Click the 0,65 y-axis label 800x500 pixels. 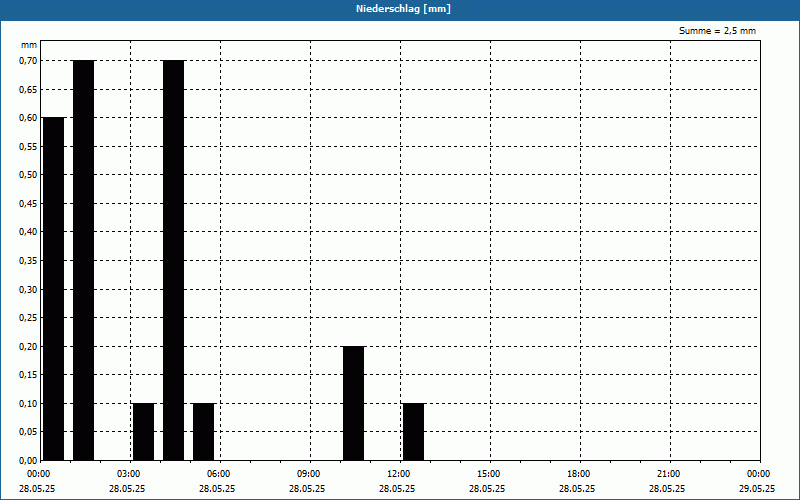[28, 89]
